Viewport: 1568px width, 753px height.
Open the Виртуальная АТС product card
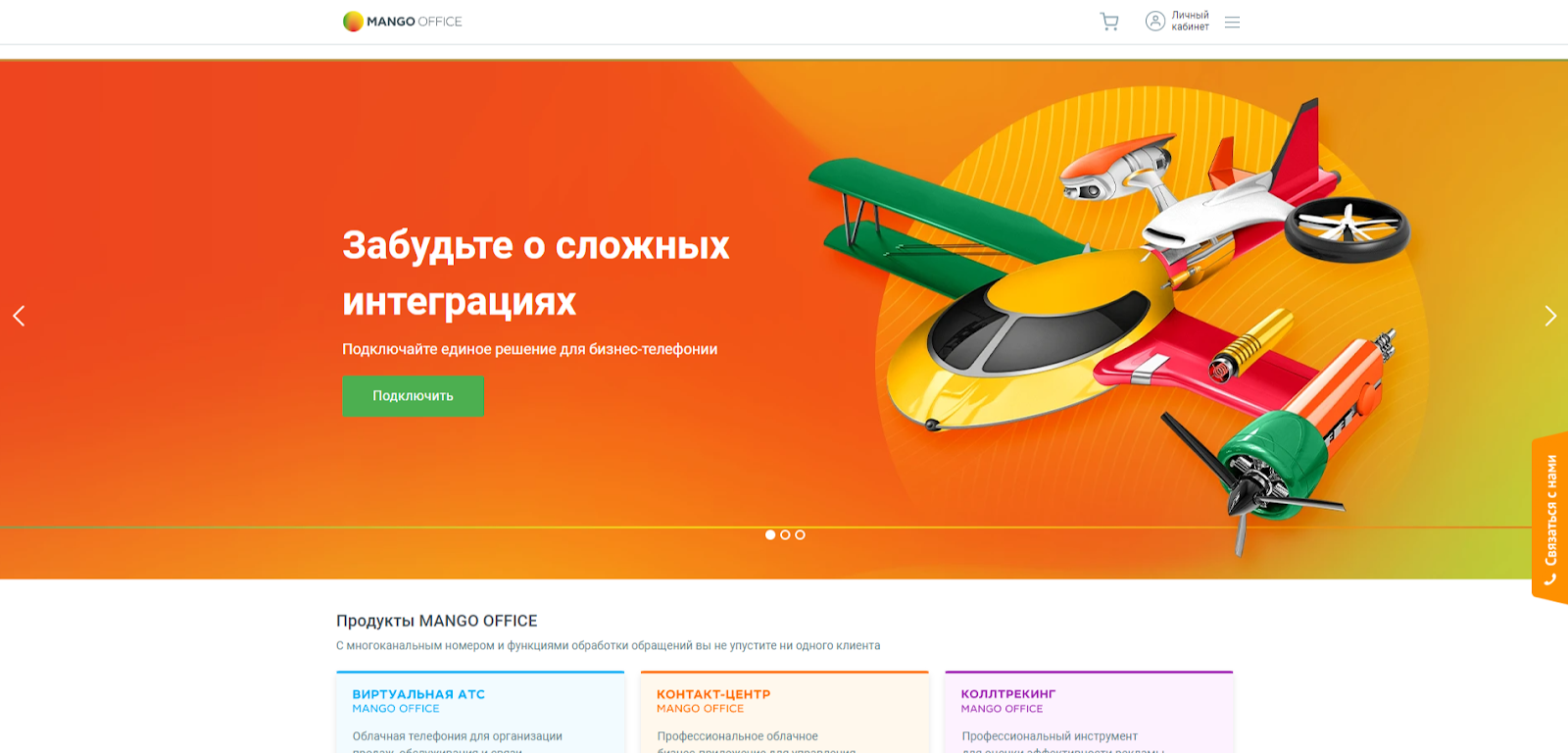480,712
